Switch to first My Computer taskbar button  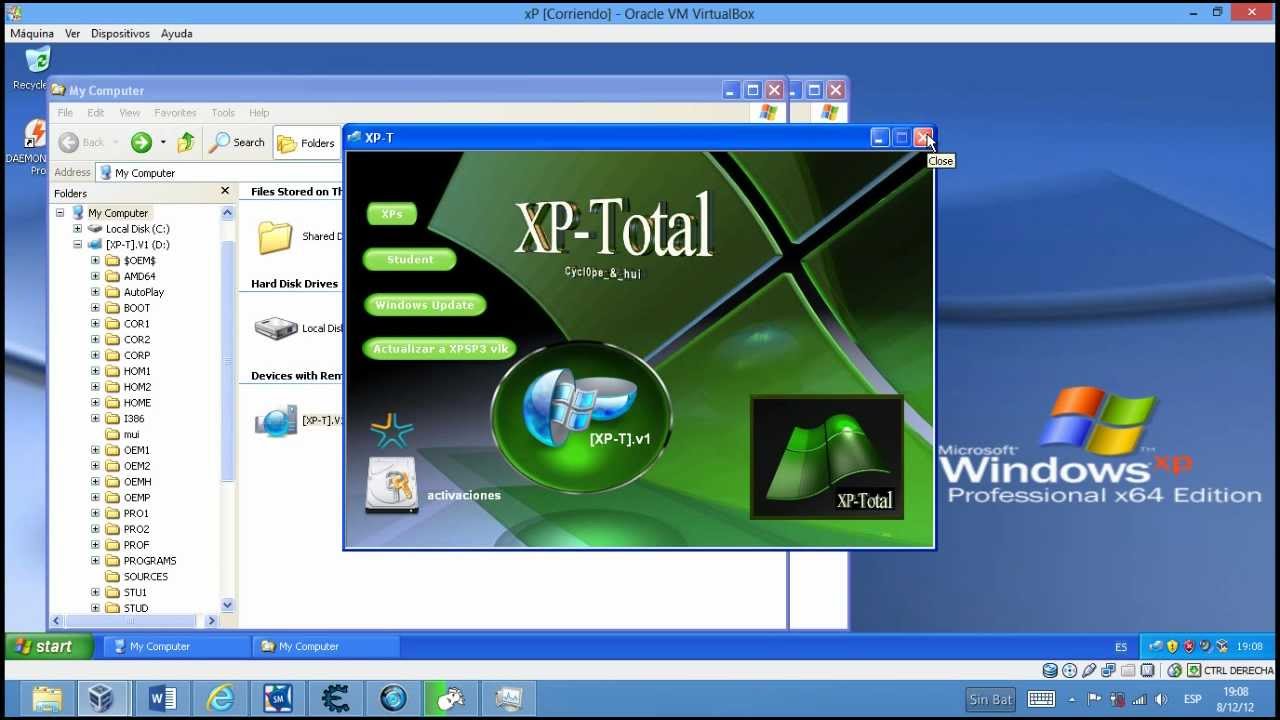pyautogui.click(x=177, y=646)
